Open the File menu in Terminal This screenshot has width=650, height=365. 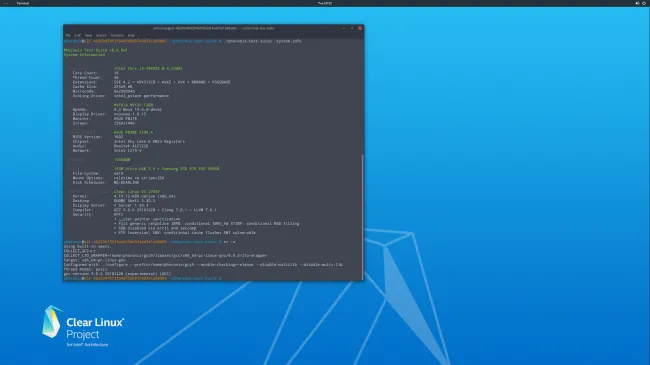click(68, 35)
